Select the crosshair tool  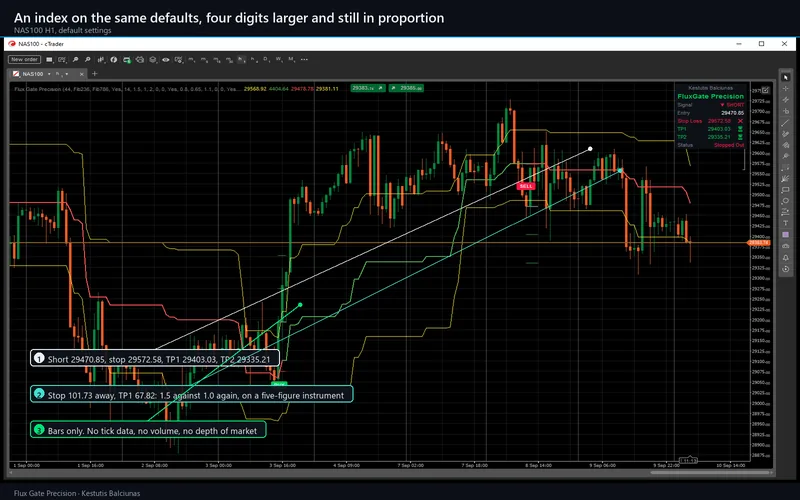[x=786, y=88]
